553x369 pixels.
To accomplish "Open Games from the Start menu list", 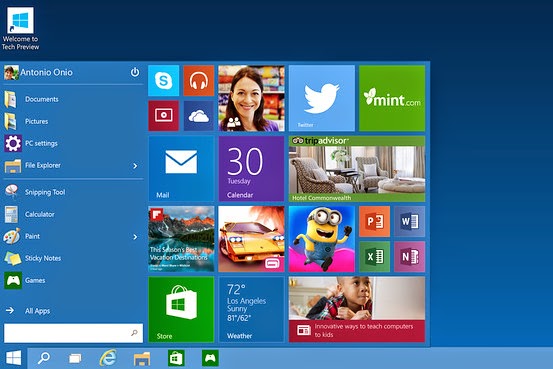I will pos(73,280).
